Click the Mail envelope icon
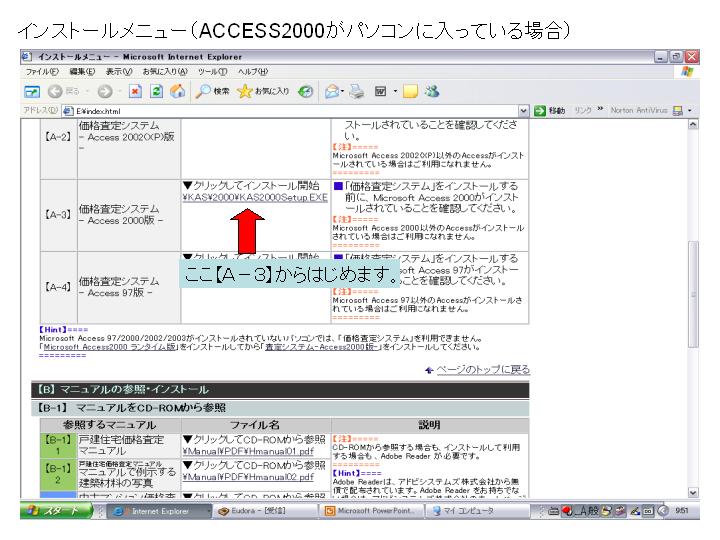This screenshot has width=720, height=540. point(331,91)
